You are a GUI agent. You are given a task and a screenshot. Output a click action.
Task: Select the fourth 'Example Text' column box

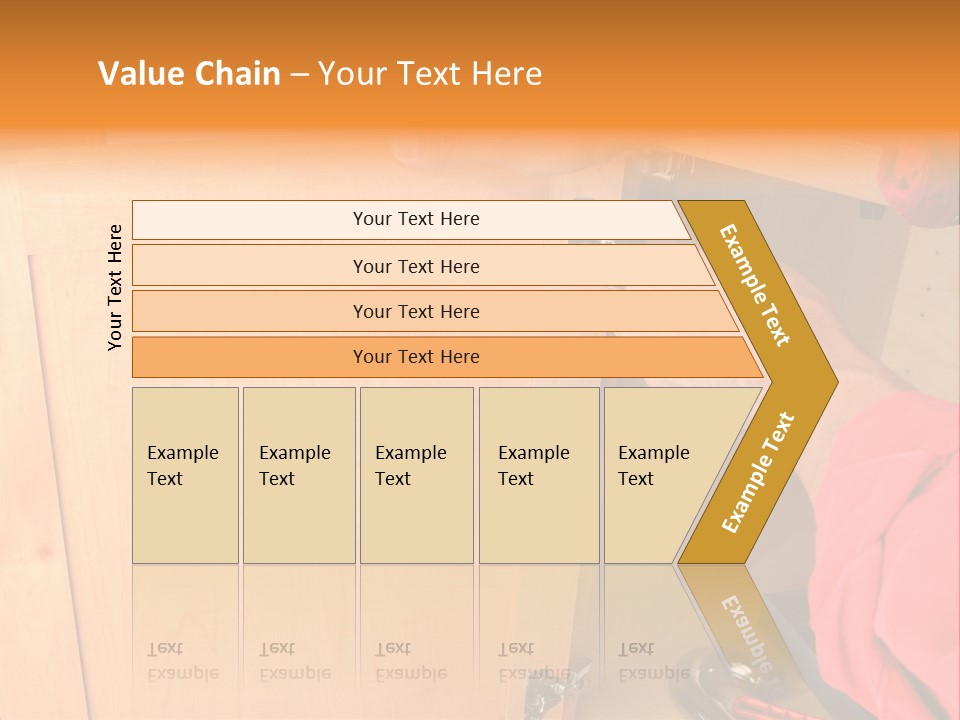point(539,475)
